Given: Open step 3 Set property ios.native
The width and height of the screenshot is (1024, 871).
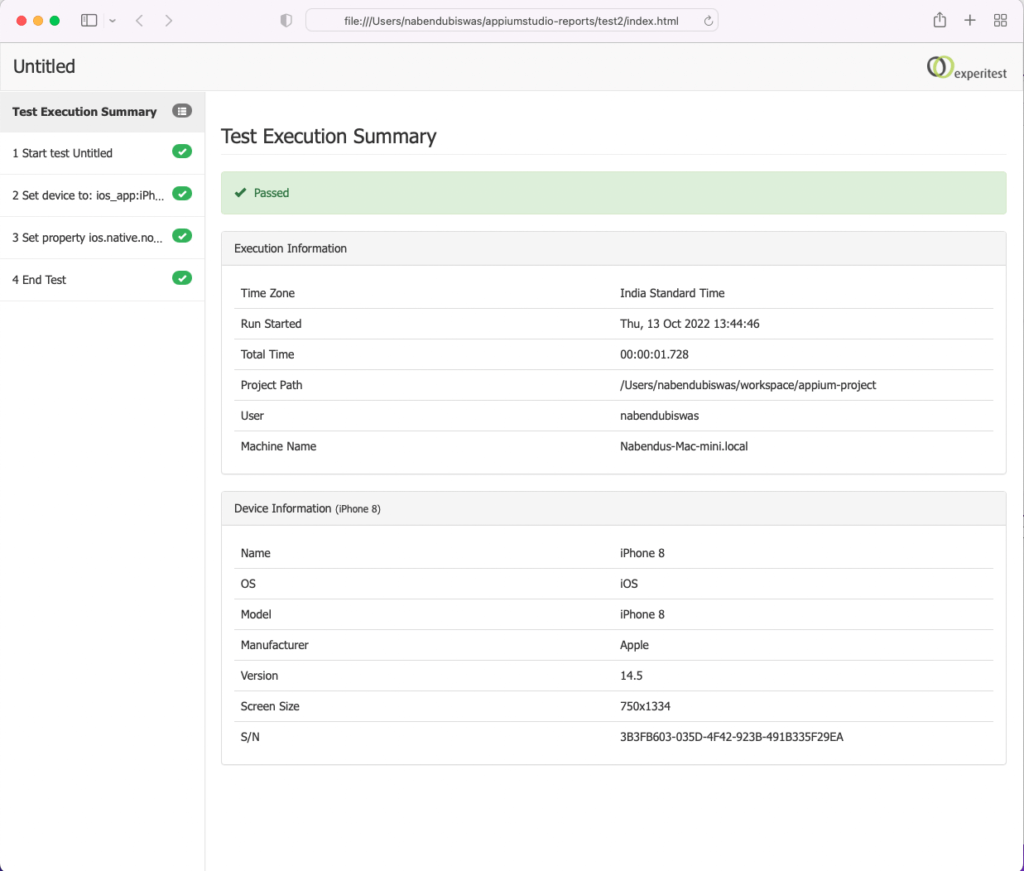Looking at the screenshot, I should pyautogui.click(x=88, y=237).
